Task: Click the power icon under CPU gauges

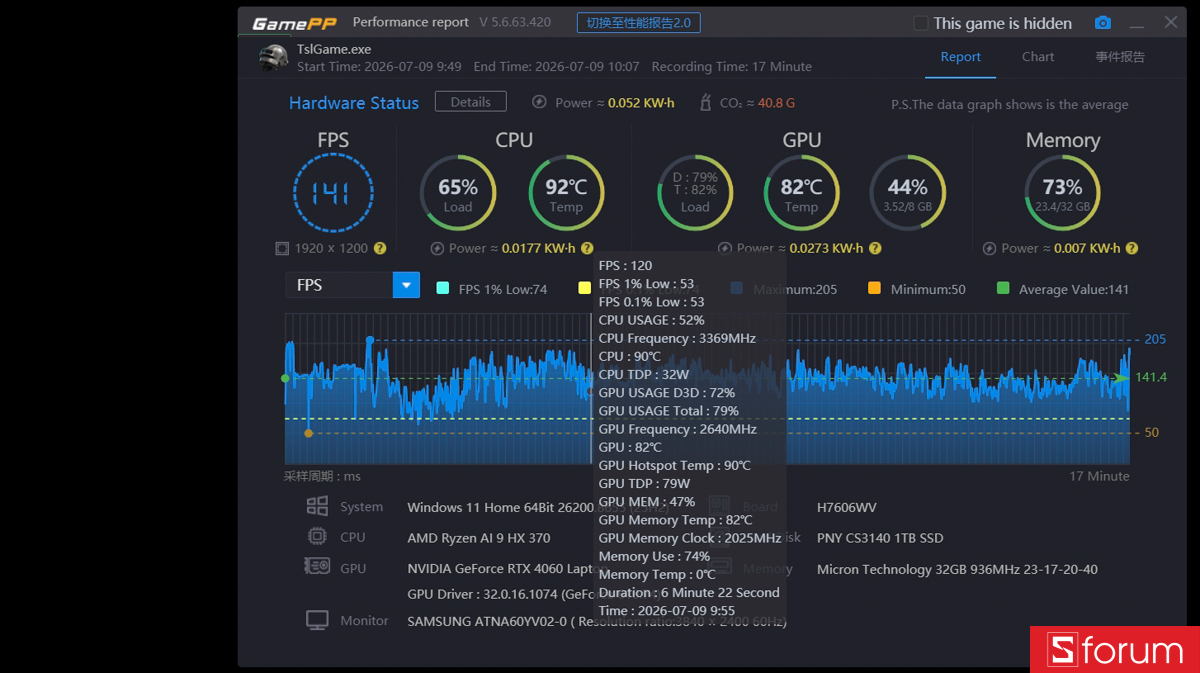Action: pyautogui.click(x=437, y=248)
